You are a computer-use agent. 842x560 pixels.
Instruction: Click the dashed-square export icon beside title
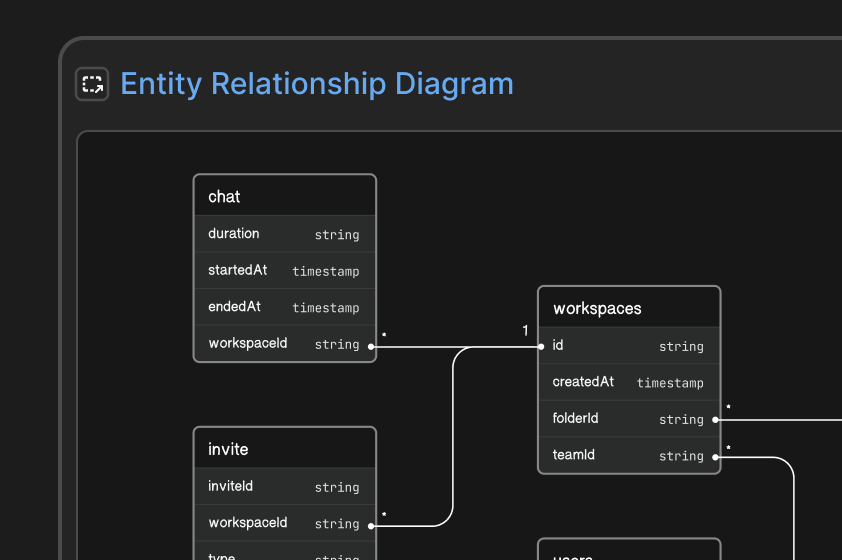coord(92,84)
